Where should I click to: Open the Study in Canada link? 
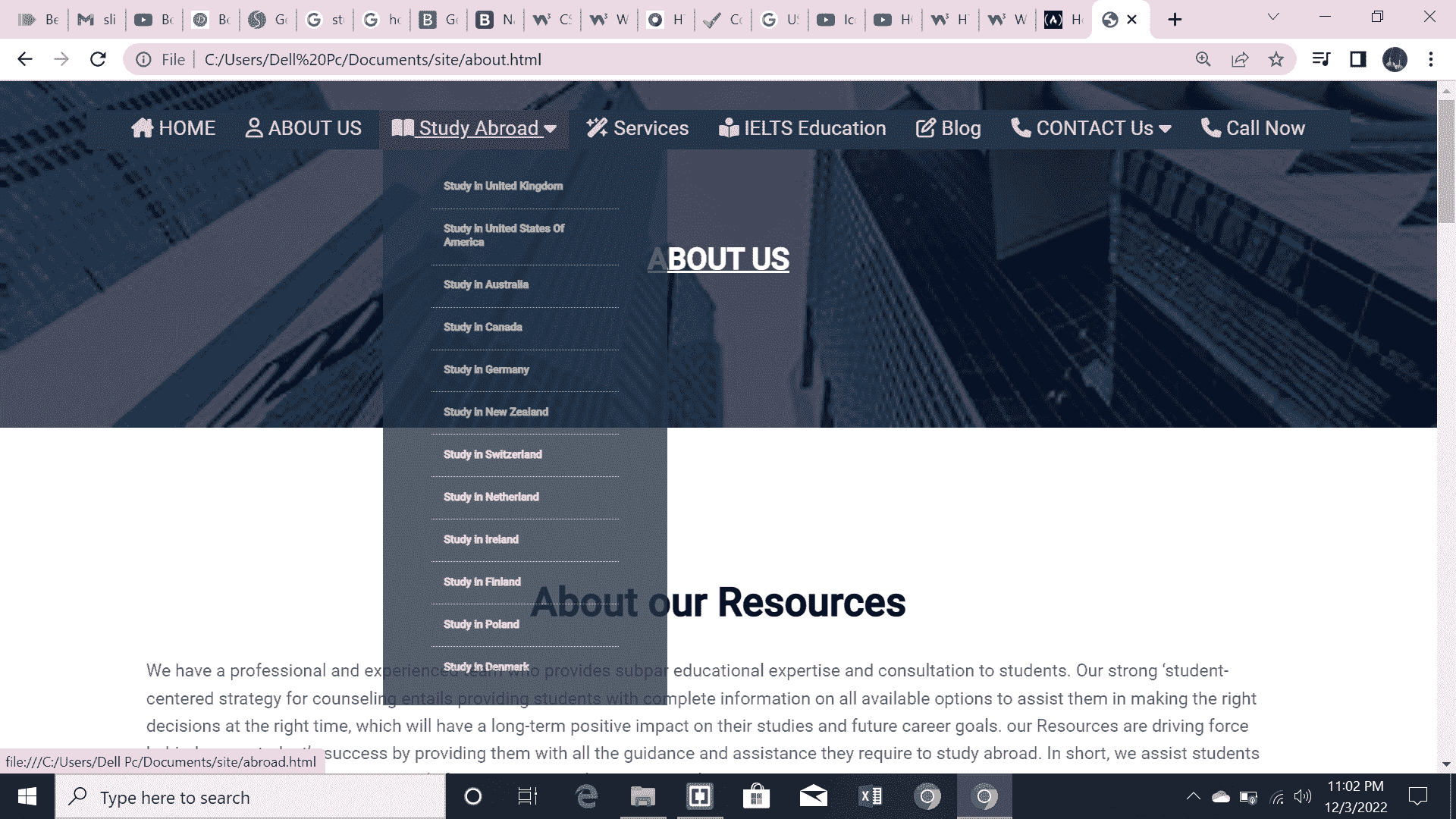(482, 327)
